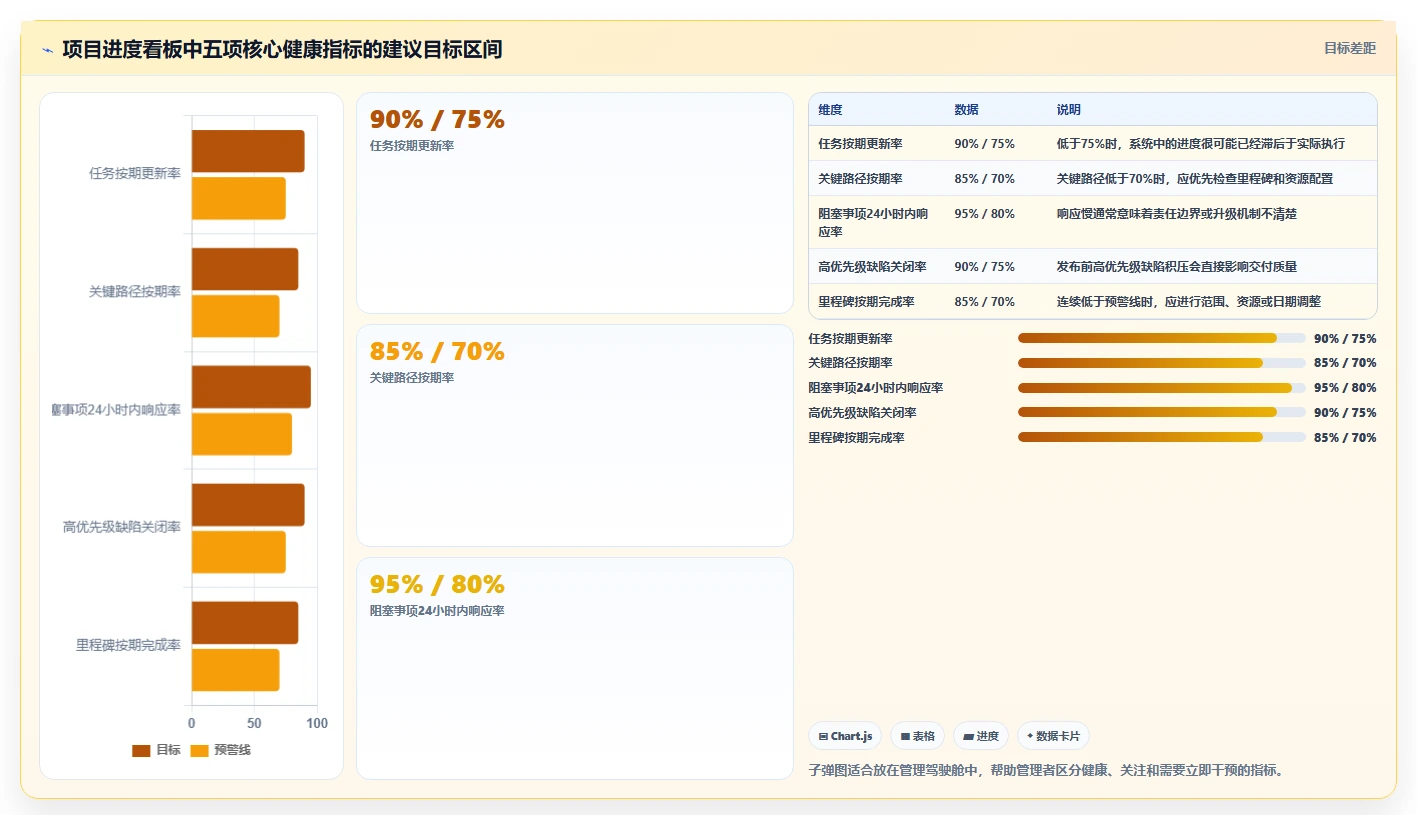Select the 进度 tag chip
The image size is (1417, 815).
tap(981, 736)
